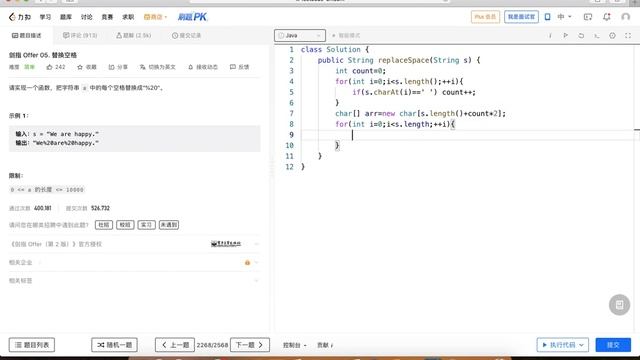Click the blue mobile device icon
The width and height of the screenshot is (640, 360).
pos(547,17)
